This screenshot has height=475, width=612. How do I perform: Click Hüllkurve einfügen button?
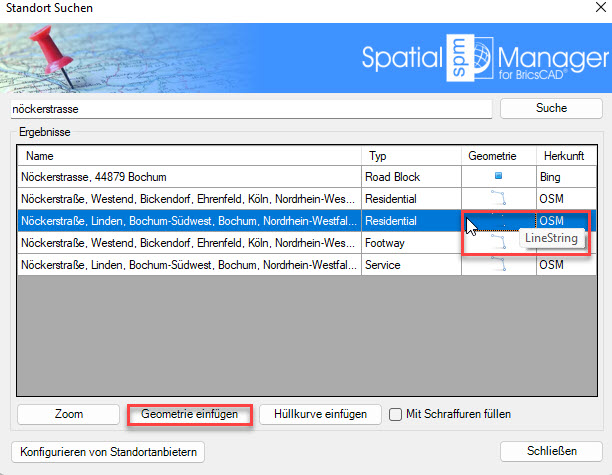pos(319,414)
